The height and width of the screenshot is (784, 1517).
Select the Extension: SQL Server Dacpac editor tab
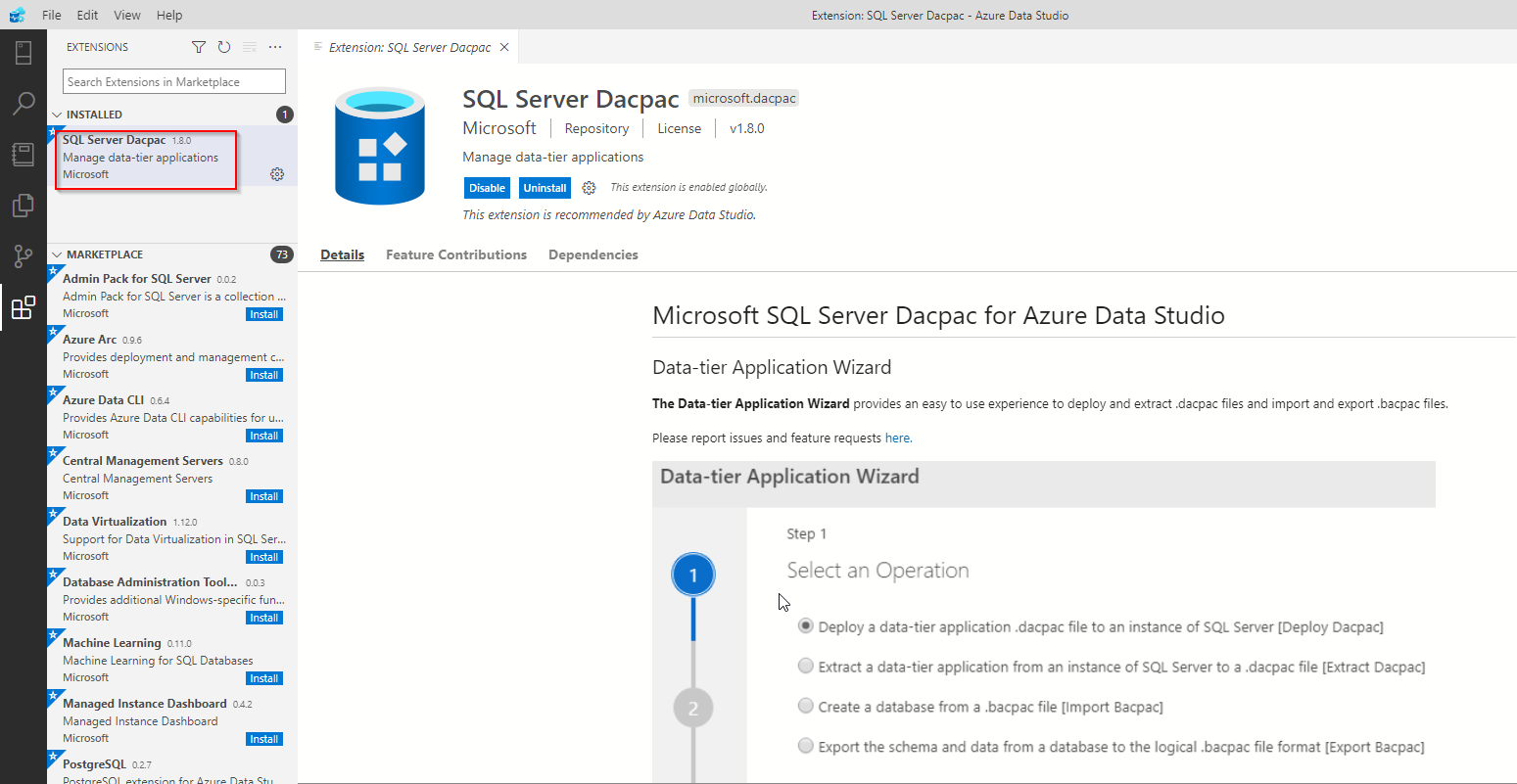[409, 47]
